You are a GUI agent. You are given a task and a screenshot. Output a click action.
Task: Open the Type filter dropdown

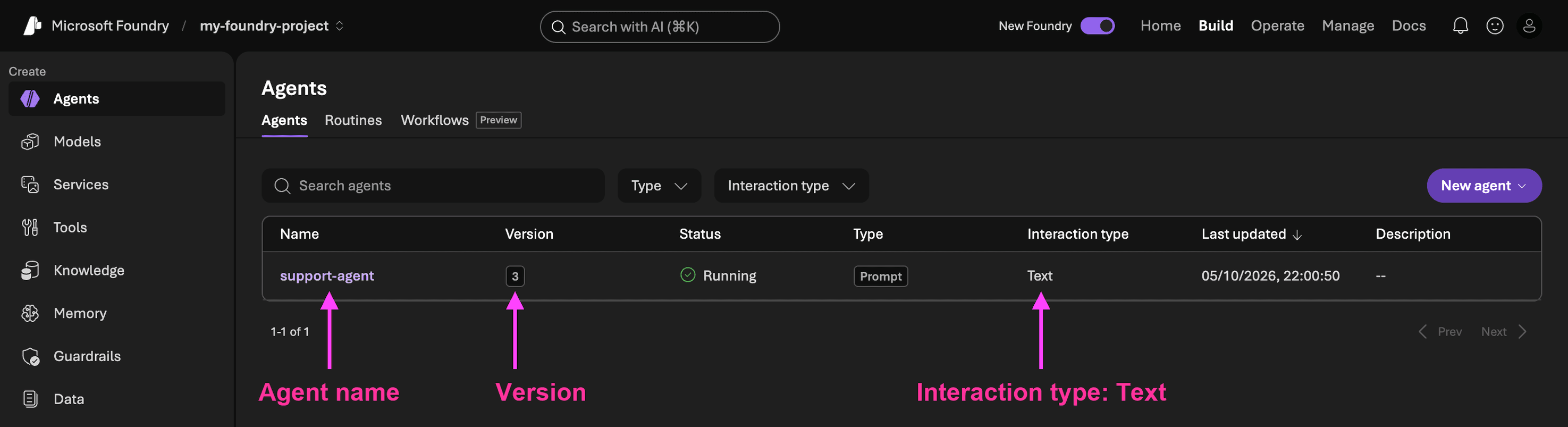(659, 186)
